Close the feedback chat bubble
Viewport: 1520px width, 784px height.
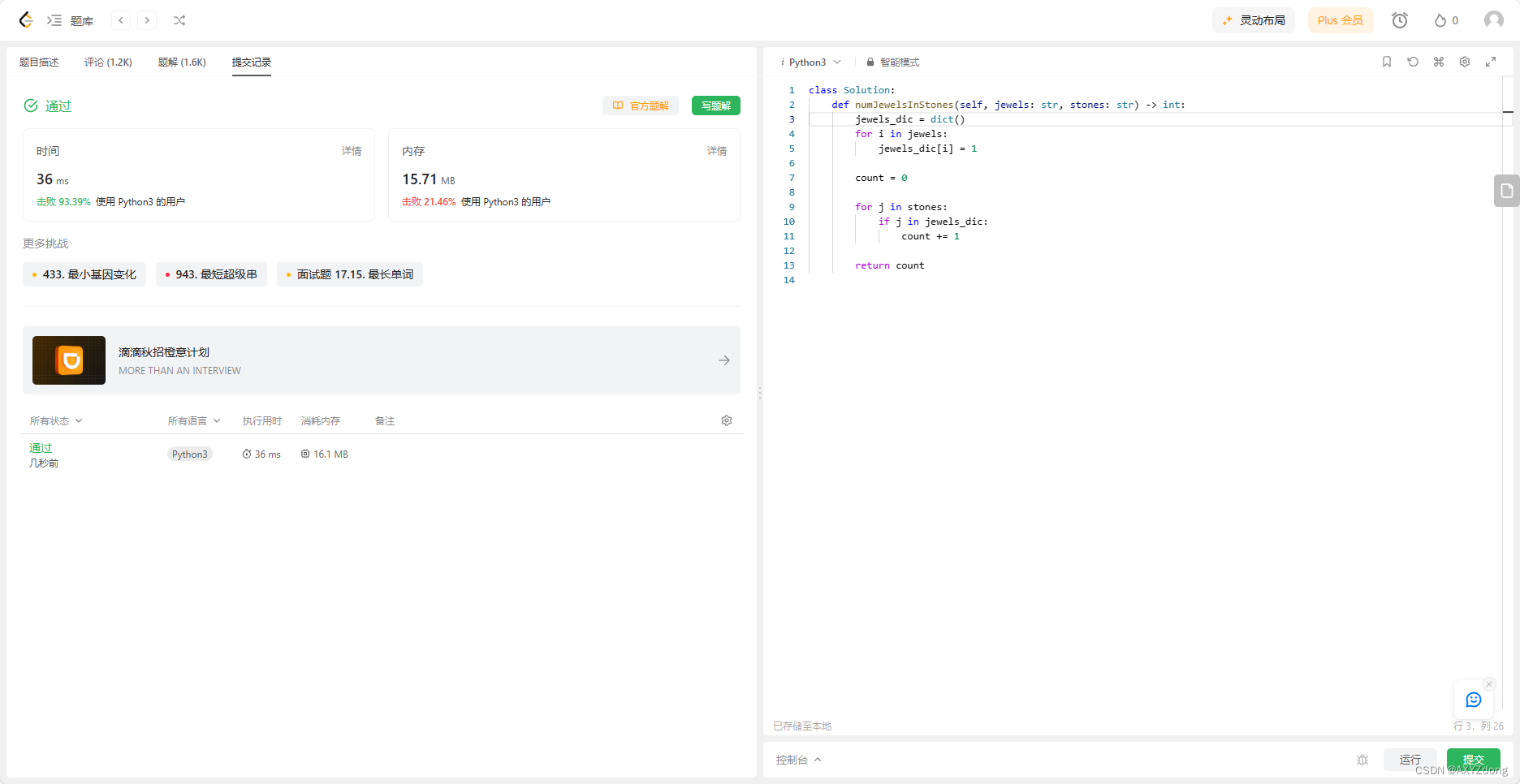tap(1489, 684)
